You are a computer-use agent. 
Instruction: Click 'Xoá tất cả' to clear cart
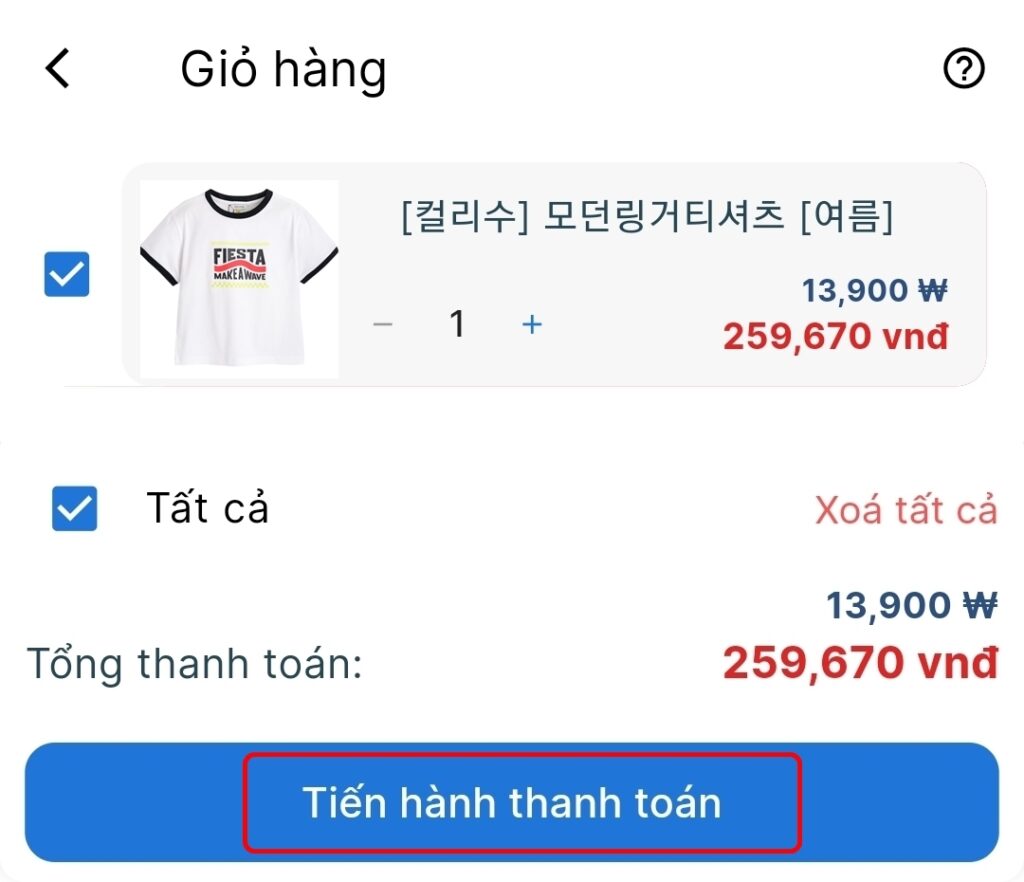[906, 509]
